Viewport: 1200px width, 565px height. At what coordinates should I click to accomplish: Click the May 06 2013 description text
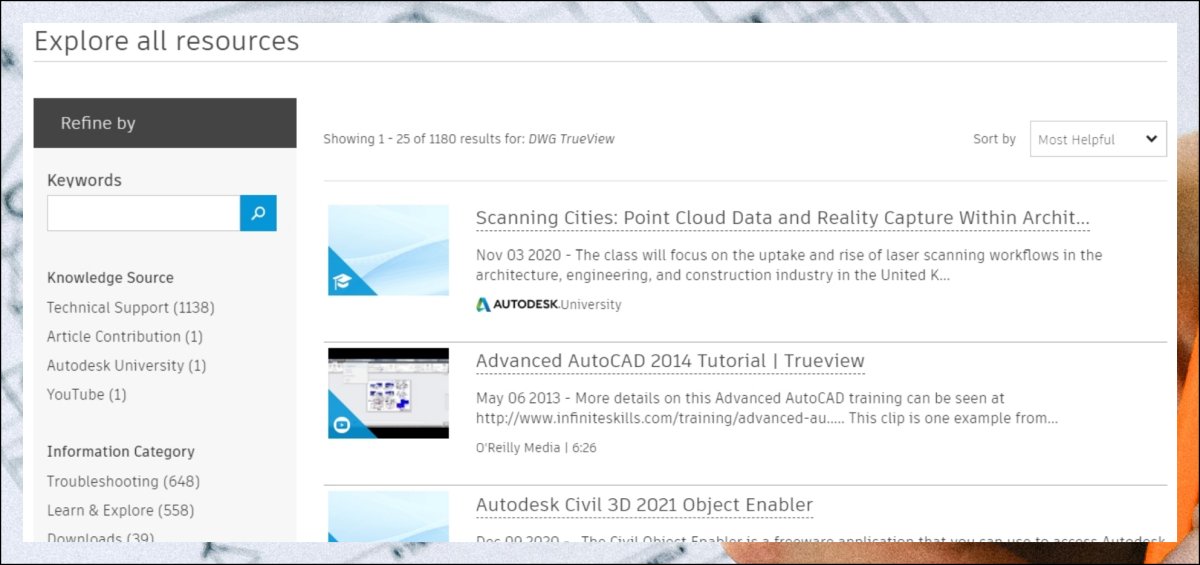(x=767, y=408)
